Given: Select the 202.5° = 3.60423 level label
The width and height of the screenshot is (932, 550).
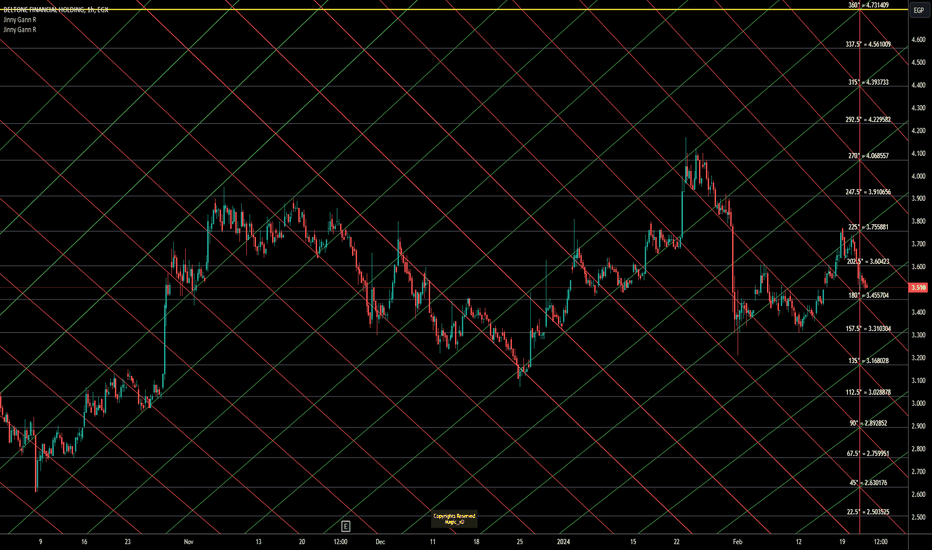Looking at the screenshot, I should click(868, 261).
